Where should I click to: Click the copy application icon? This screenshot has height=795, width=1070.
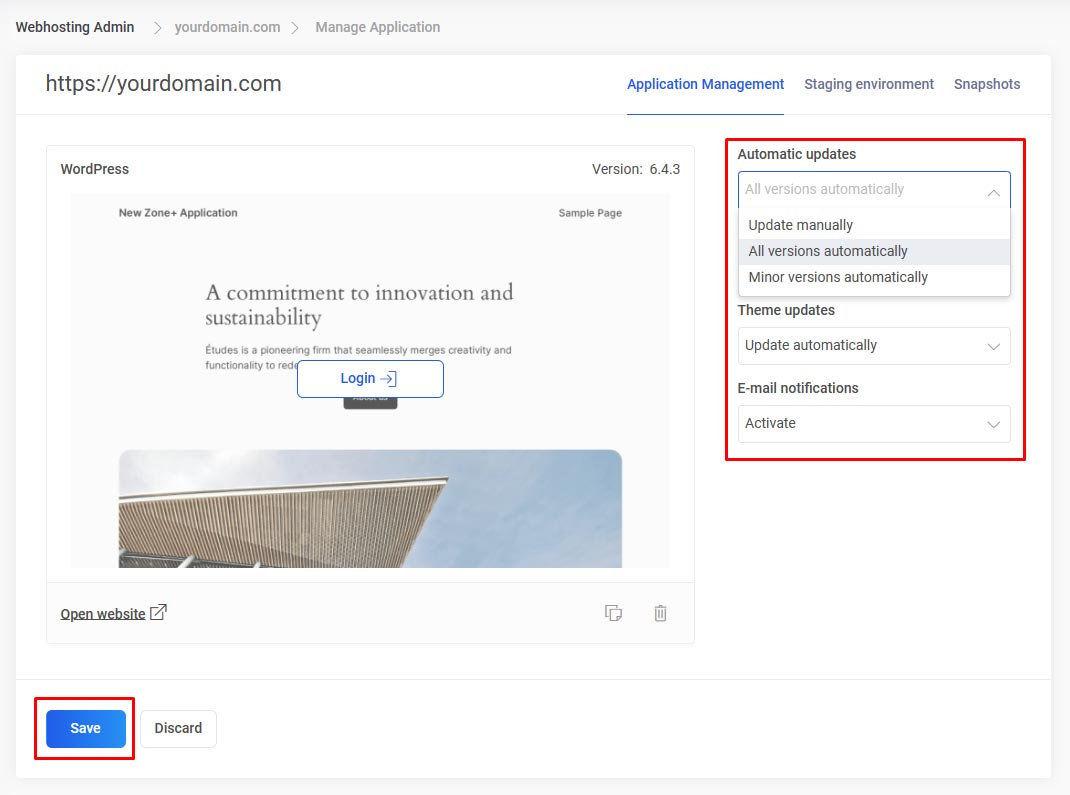pyautogui.click(x=614, y=613)
